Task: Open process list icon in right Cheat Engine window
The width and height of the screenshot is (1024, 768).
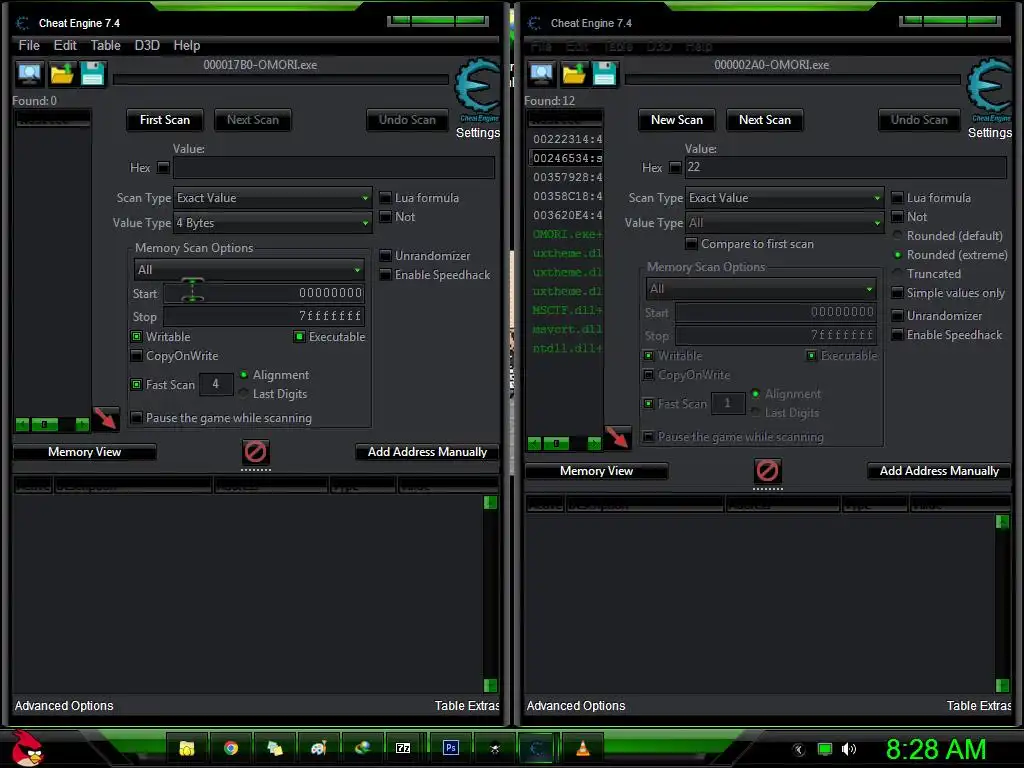Action: (x=541, y=74)
